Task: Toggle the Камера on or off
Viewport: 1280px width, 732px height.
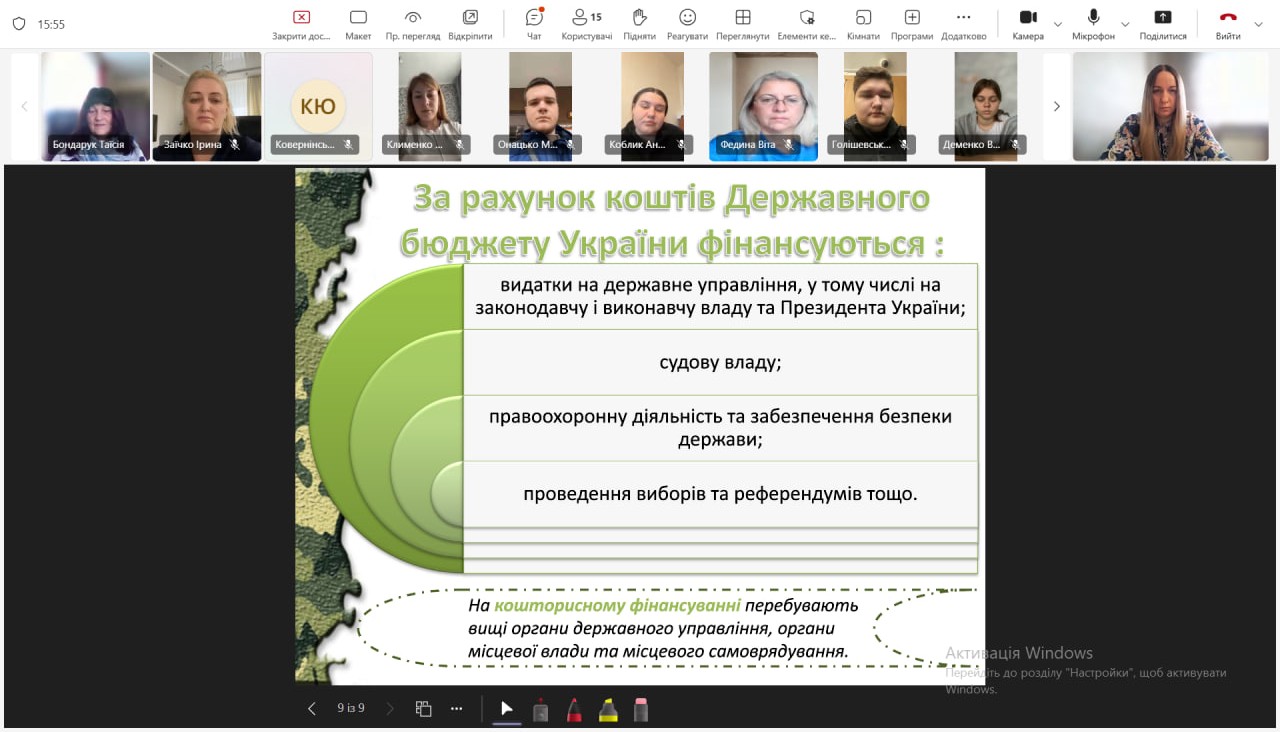Action: (x=1027, y=24)
